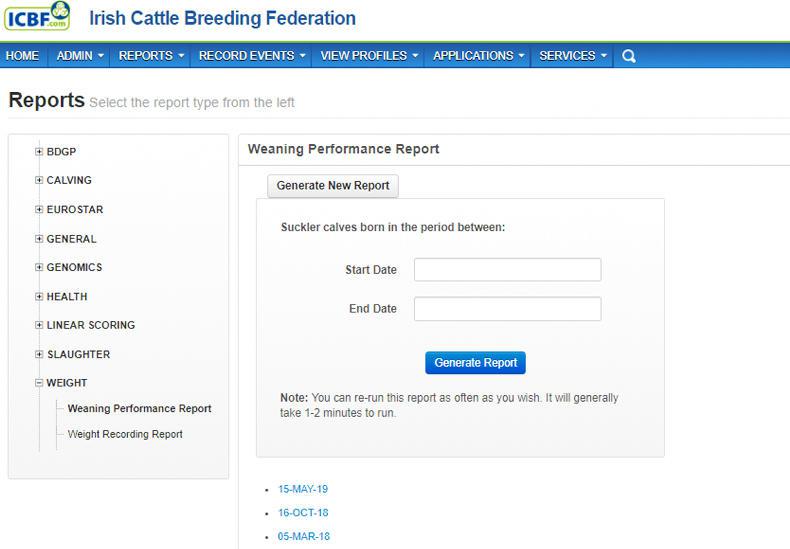
Task: Expand the BDGP tree node
Action: point(39,152)
